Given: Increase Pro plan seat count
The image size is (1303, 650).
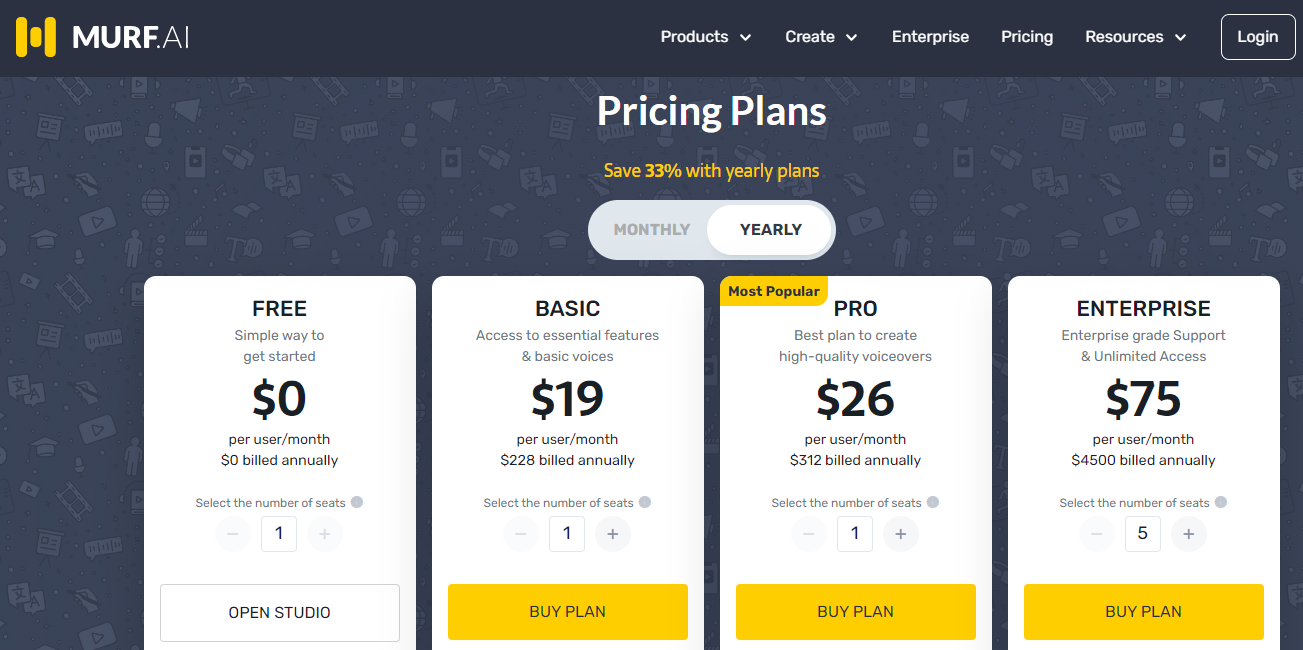Looking at the screenshot, I should pos(901,534).
